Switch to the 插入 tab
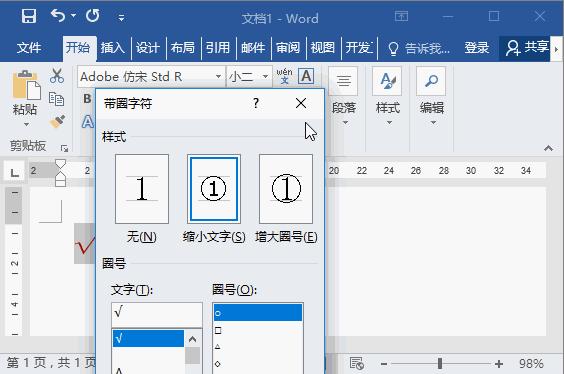Viewport: 564px width, 374px height. click(x=113, y=47)
